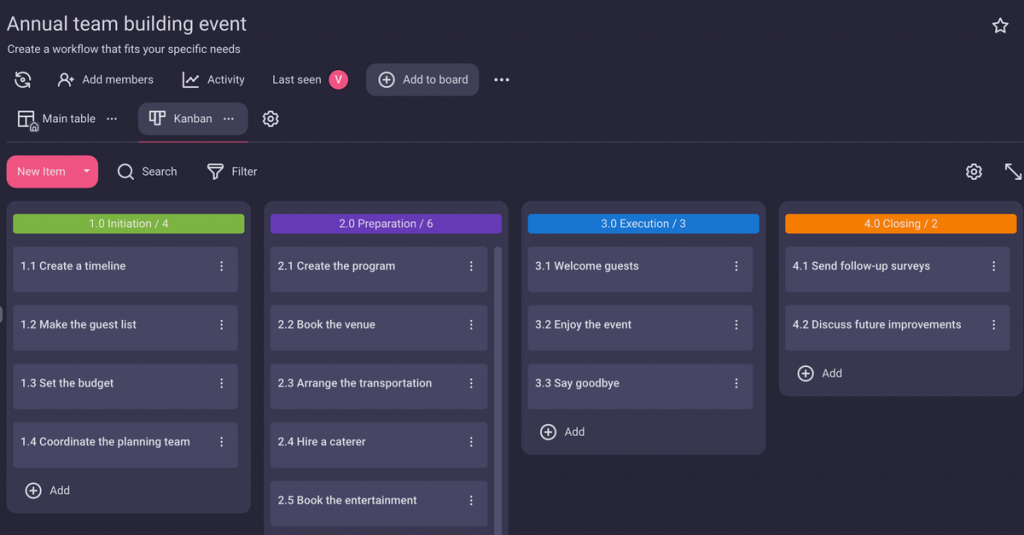Open Activity log
The height and width of the screenshot is (535, 1024).
click(x=213, y=80)
